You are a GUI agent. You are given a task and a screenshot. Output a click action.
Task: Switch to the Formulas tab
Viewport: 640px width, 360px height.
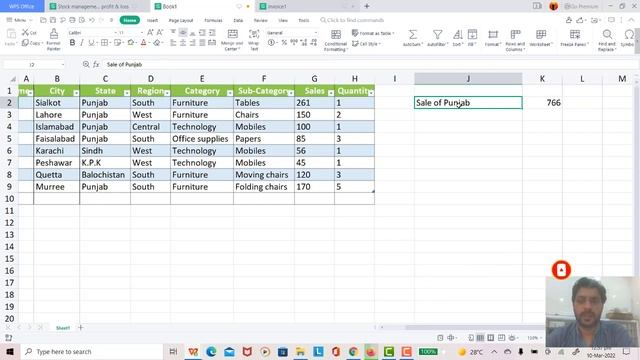(213, 20)
